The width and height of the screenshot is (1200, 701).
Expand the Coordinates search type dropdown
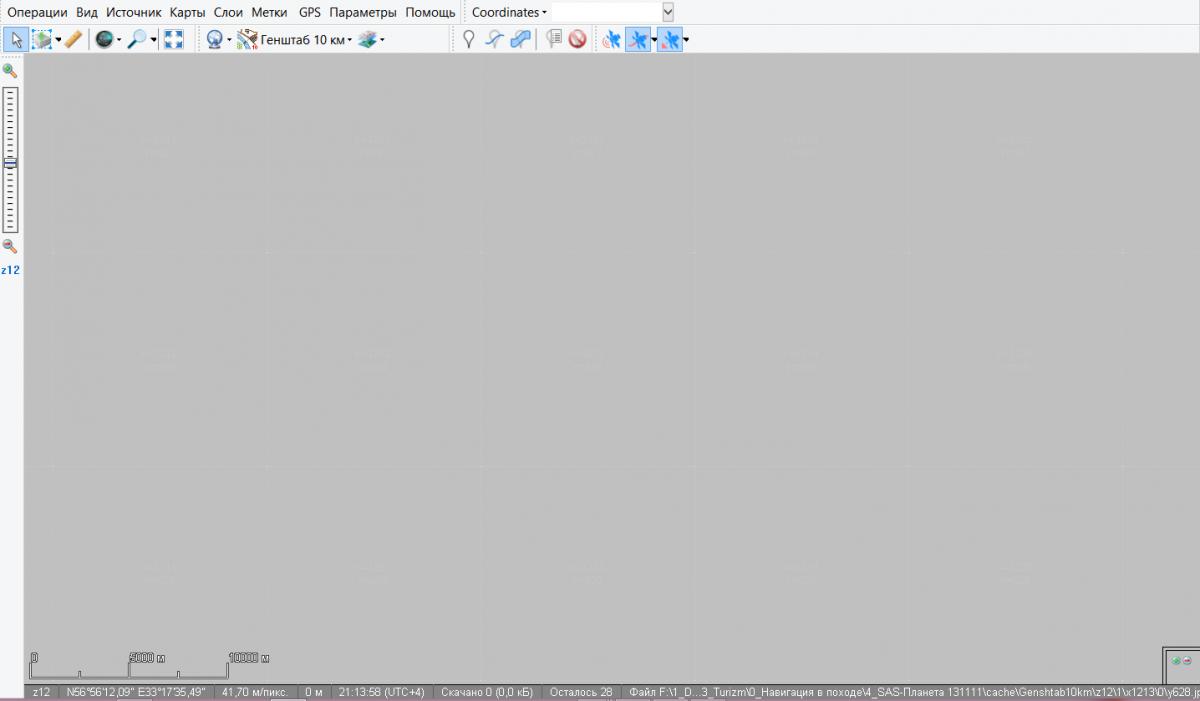[509, 13]
